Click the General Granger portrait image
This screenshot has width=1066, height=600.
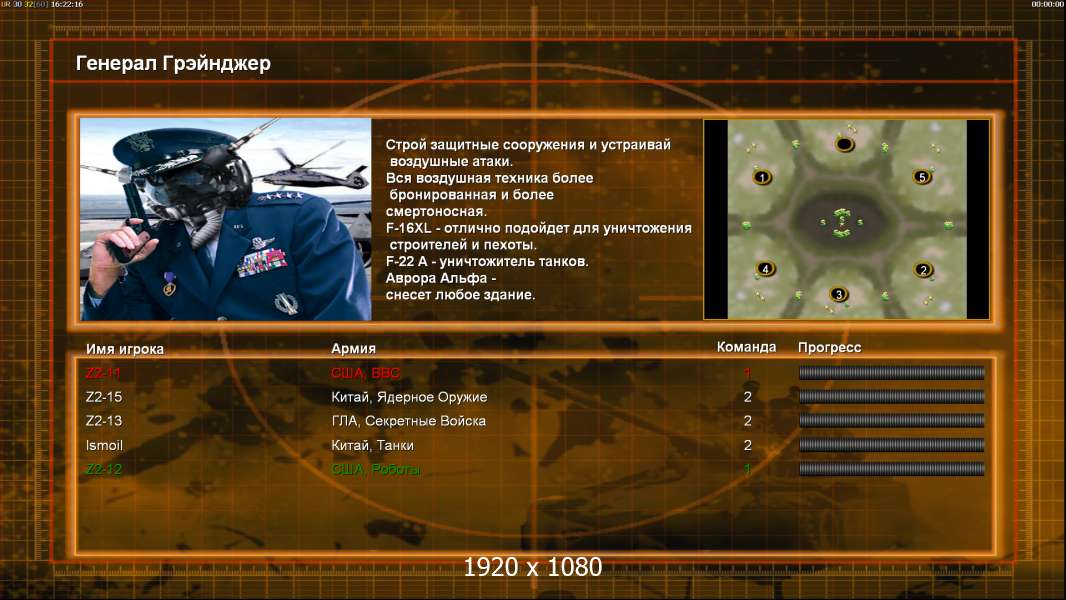click(x=226, y=219)
